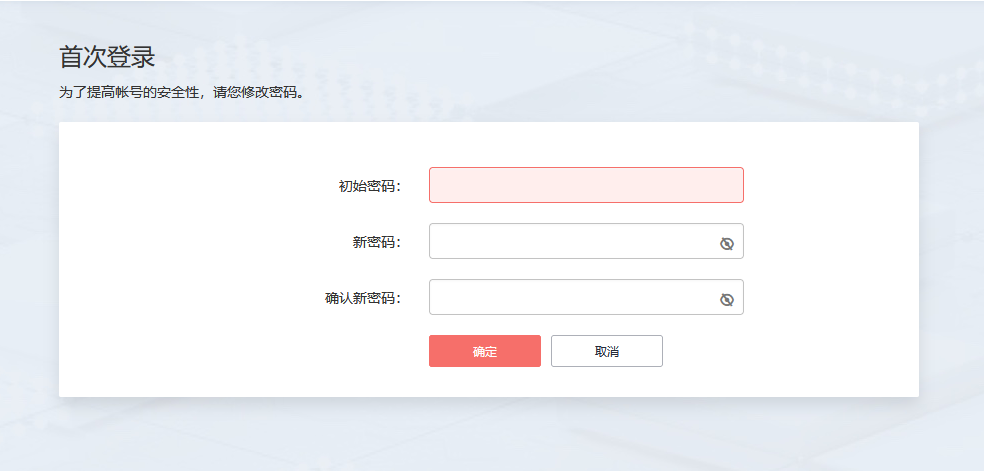Click the 首次登录 page heading
Screen dimensions: 984x471
click(107, 57)
